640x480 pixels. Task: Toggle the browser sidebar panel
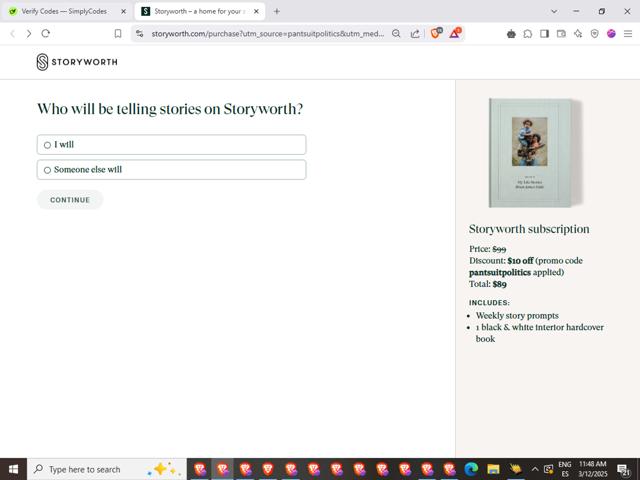pos(544,34)
